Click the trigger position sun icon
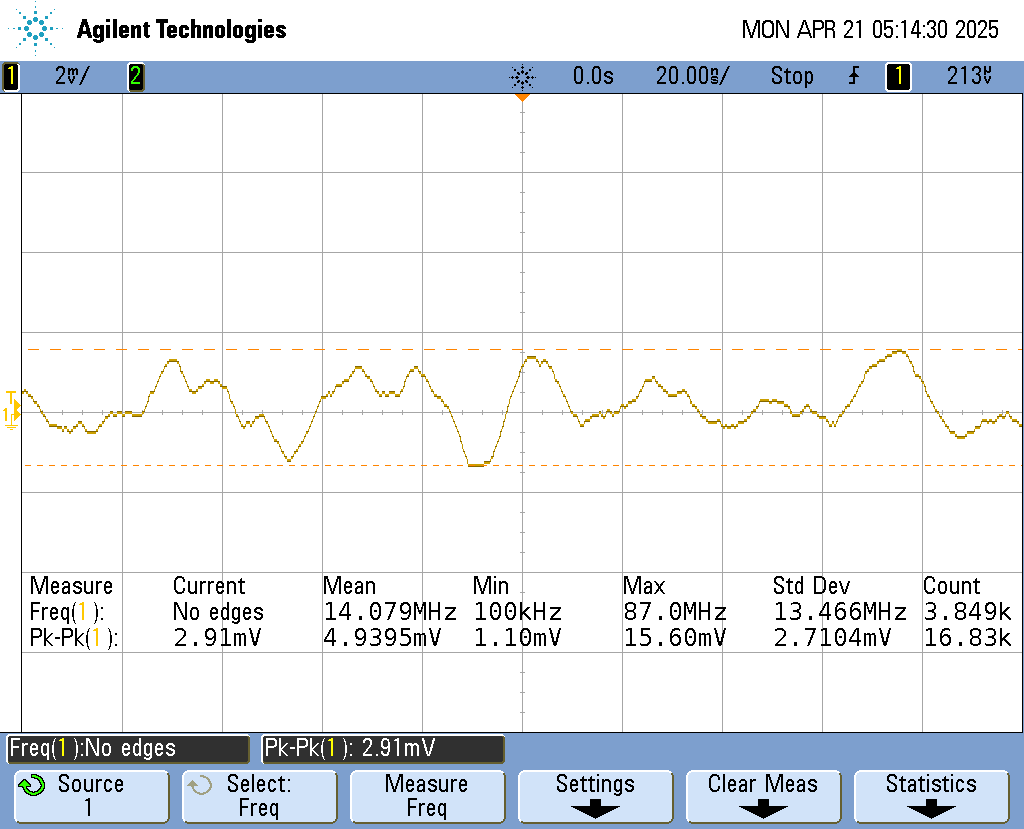 [522, 76]
